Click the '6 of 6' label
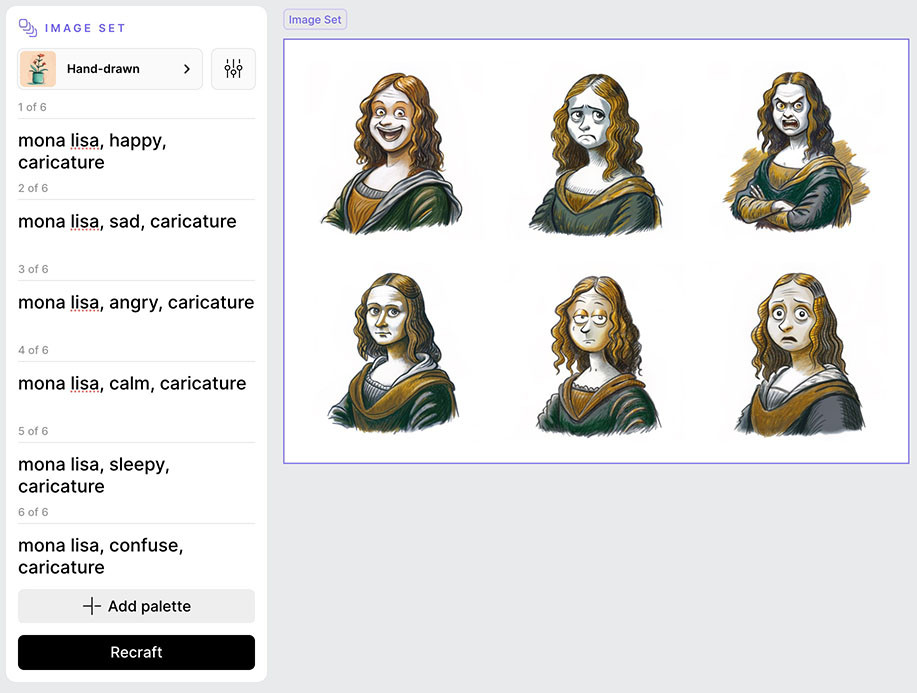 [x=33, y=512]
